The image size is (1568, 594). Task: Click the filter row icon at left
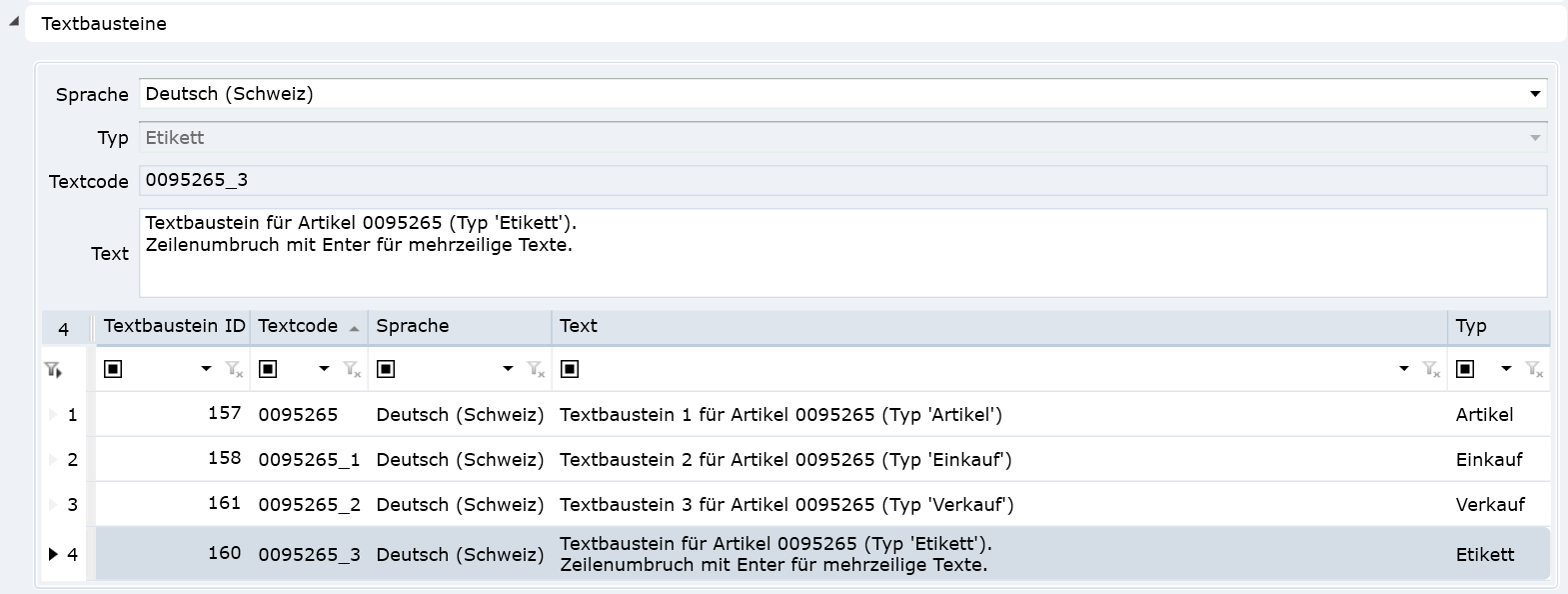(53, 370)
